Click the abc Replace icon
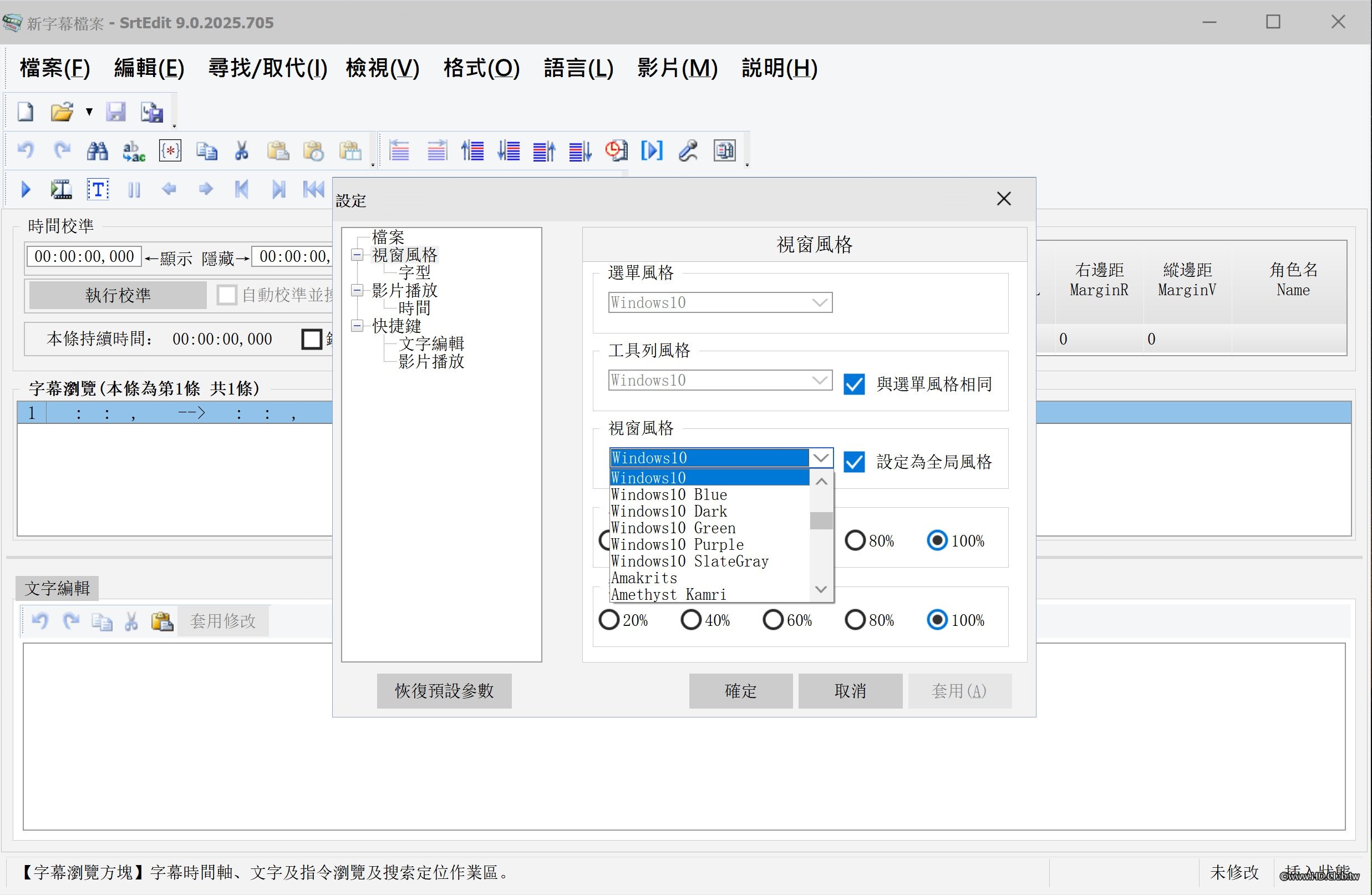 (x=134, y=151)
